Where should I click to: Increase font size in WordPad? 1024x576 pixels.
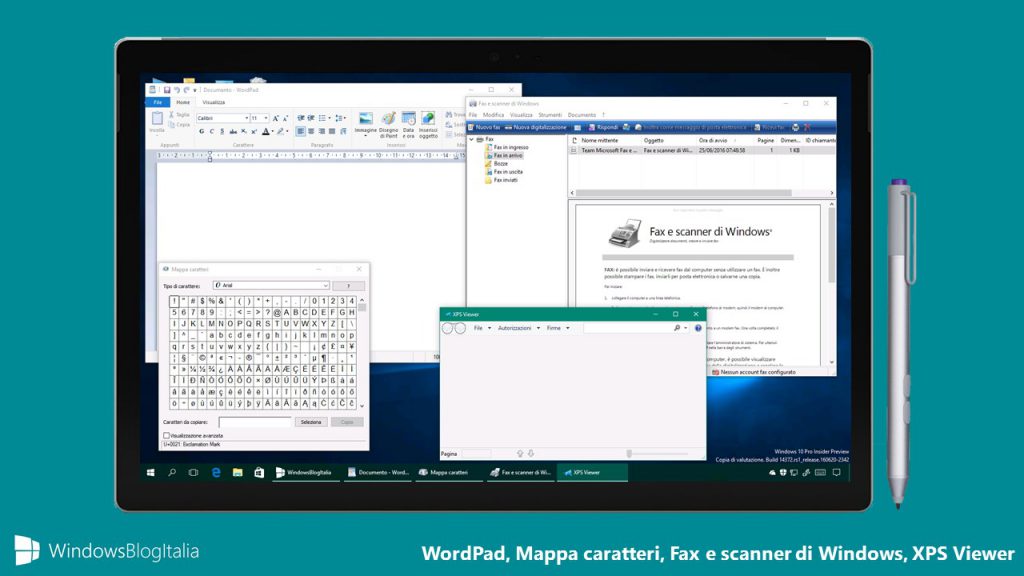[x=276, y=118]
